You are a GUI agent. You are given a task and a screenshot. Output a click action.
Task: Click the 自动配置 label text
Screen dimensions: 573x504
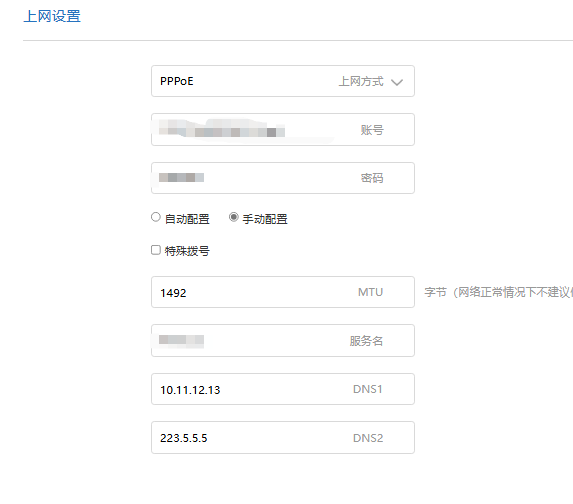pos(187,219)
